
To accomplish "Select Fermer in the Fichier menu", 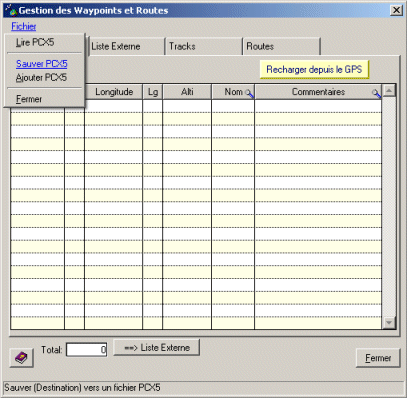I will pyautogui.click(x=29, y=99).
